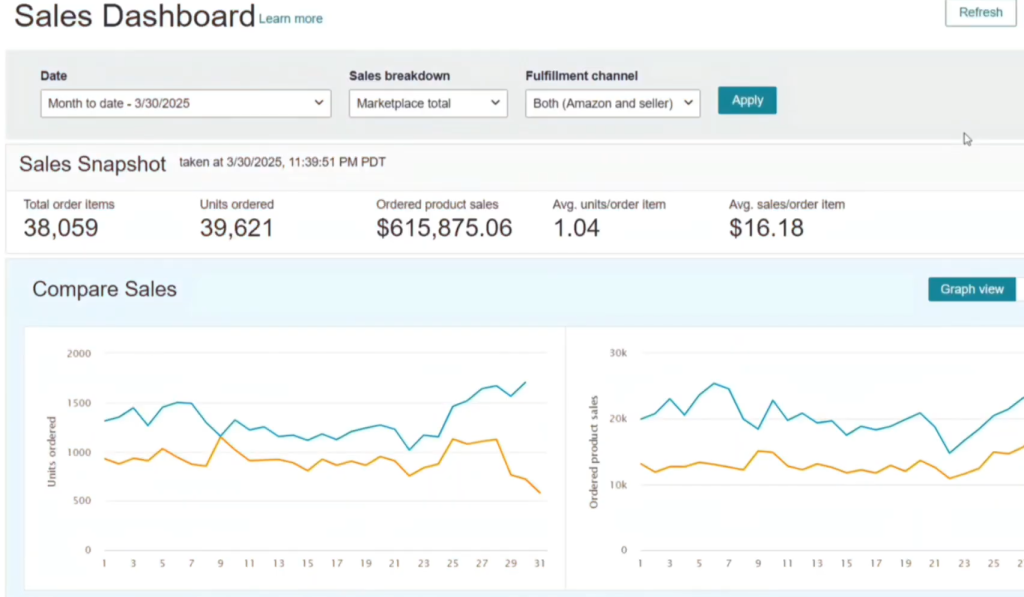Open the Fulfillment channel dropdown
The height and width of the screenshot is (597, 1024).
coord(612,103)
